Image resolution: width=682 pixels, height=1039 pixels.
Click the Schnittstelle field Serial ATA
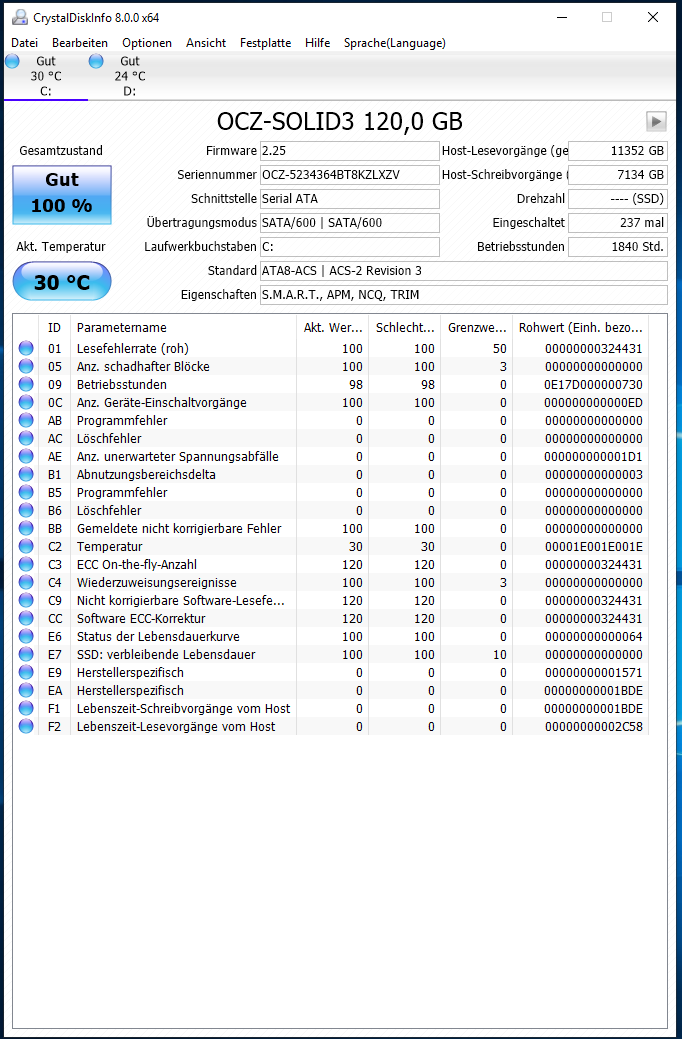pyautogui.click(x=349, y=199)
